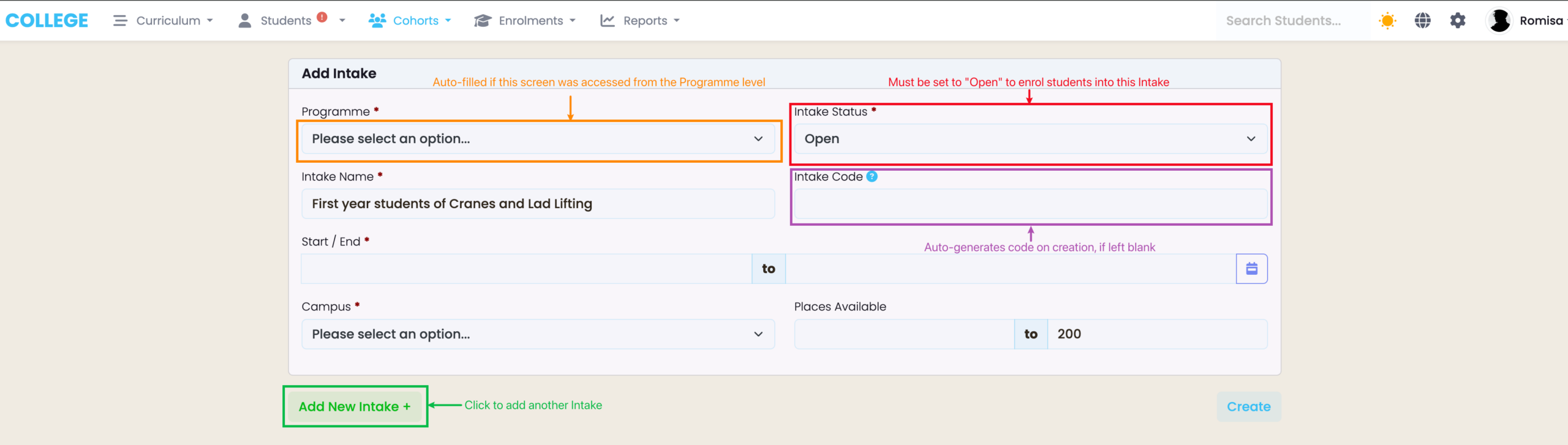Expand the Programme dropdown
Screen dimensions: 1568x445
click(538, 139)
